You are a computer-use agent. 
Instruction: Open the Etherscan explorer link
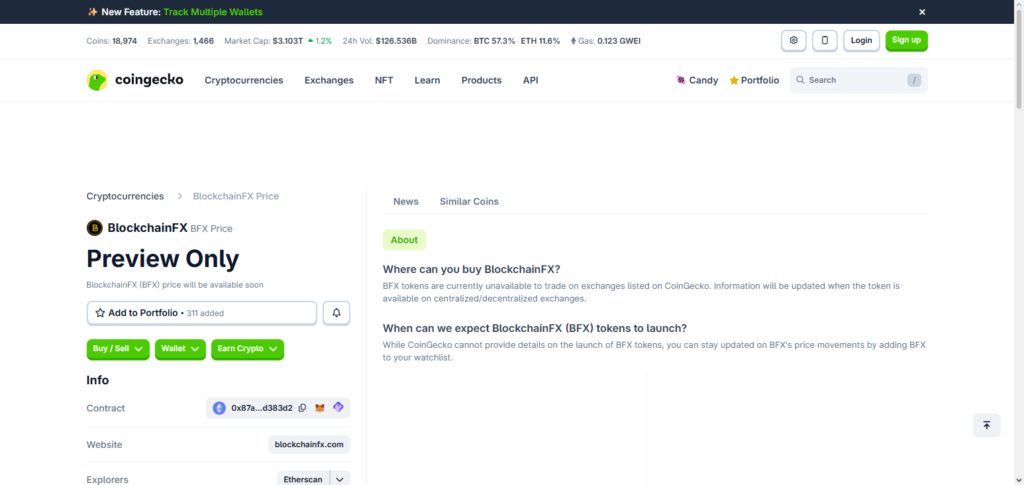point(303,479)
